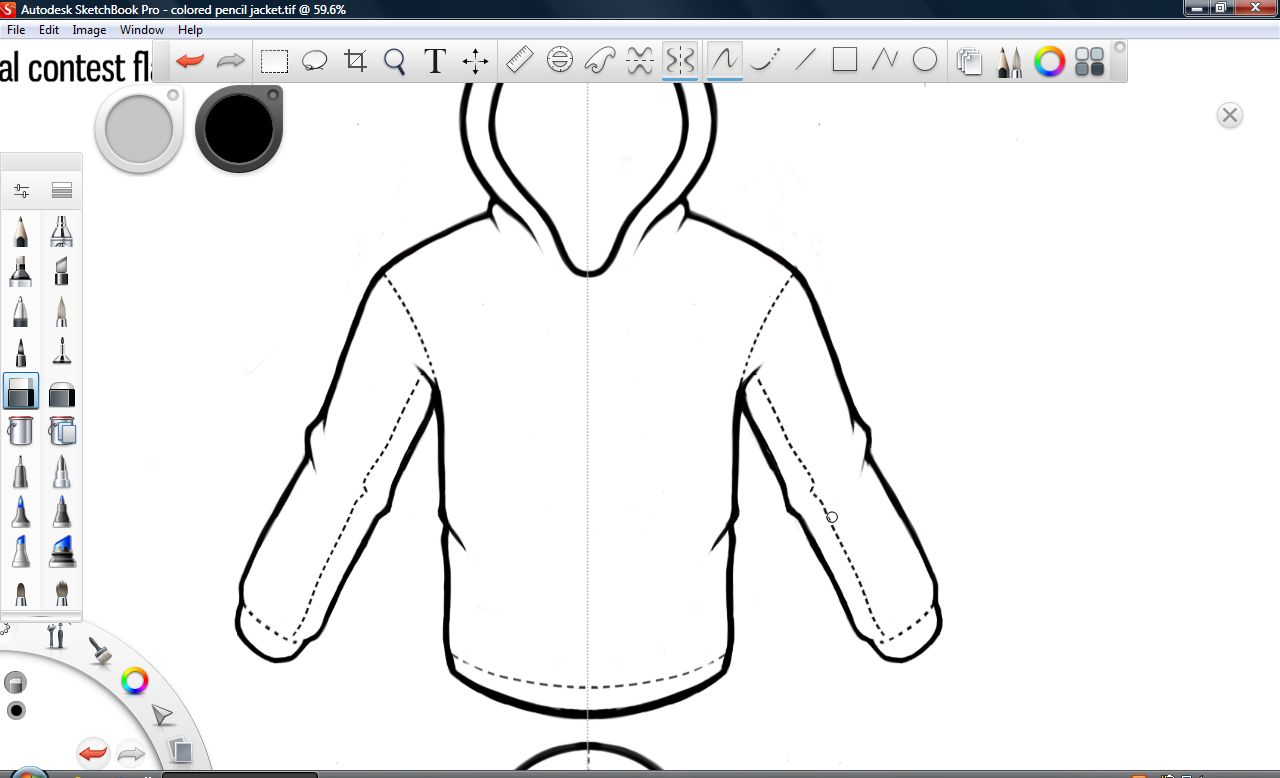The image size is (1280, 778).
Task: Open the Copic Library palette
Action: point(1090,62)
